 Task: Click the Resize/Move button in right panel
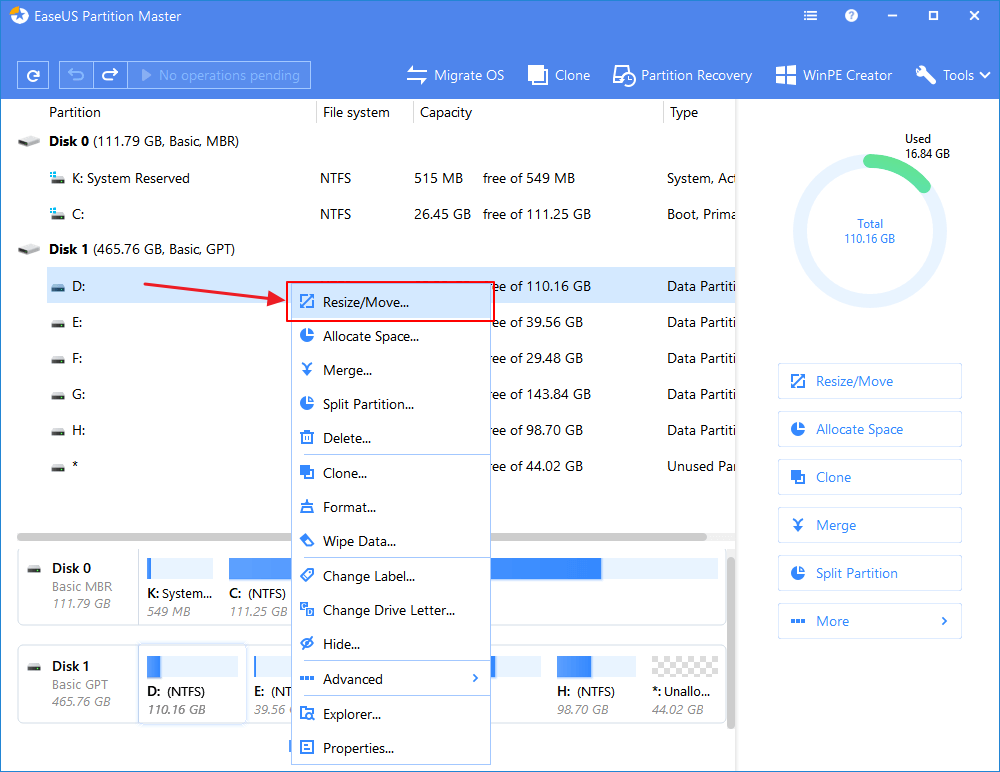[869, 381]
